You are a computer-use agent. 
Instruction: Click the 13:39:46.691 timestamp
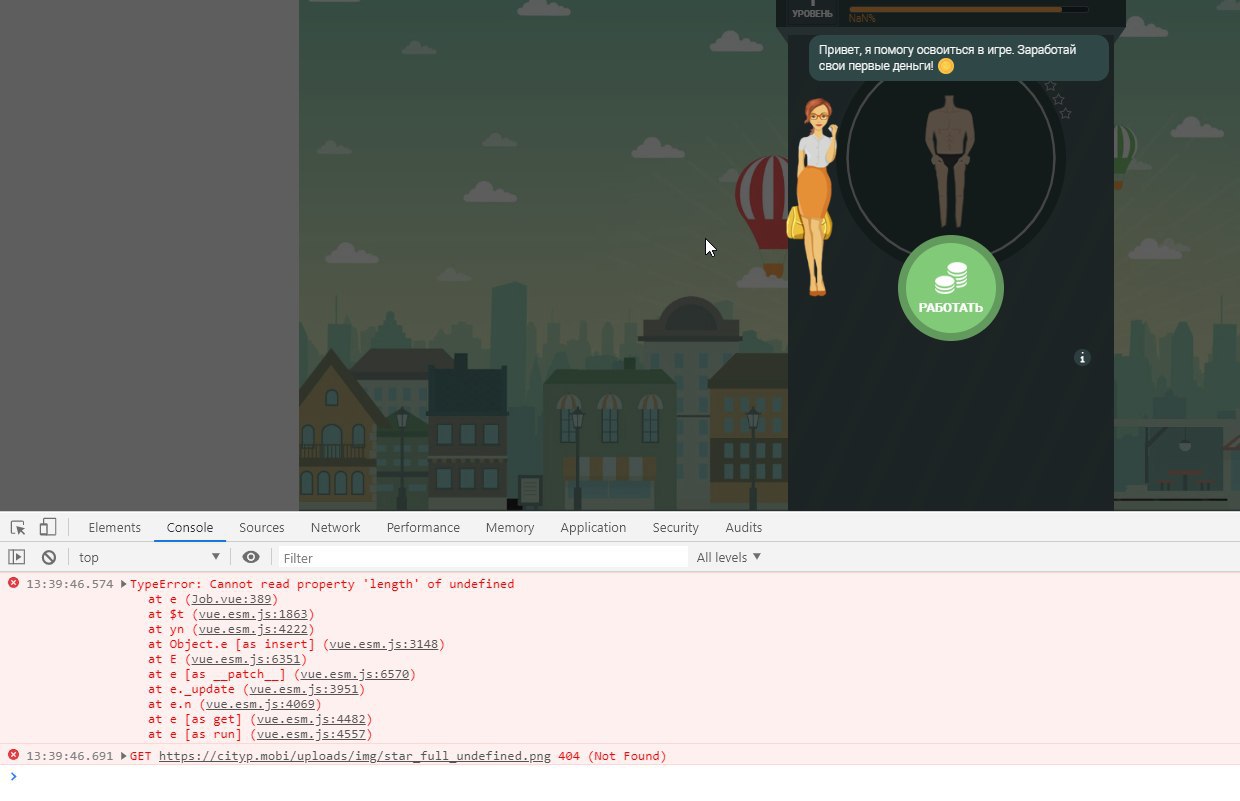tap(70, 756)
